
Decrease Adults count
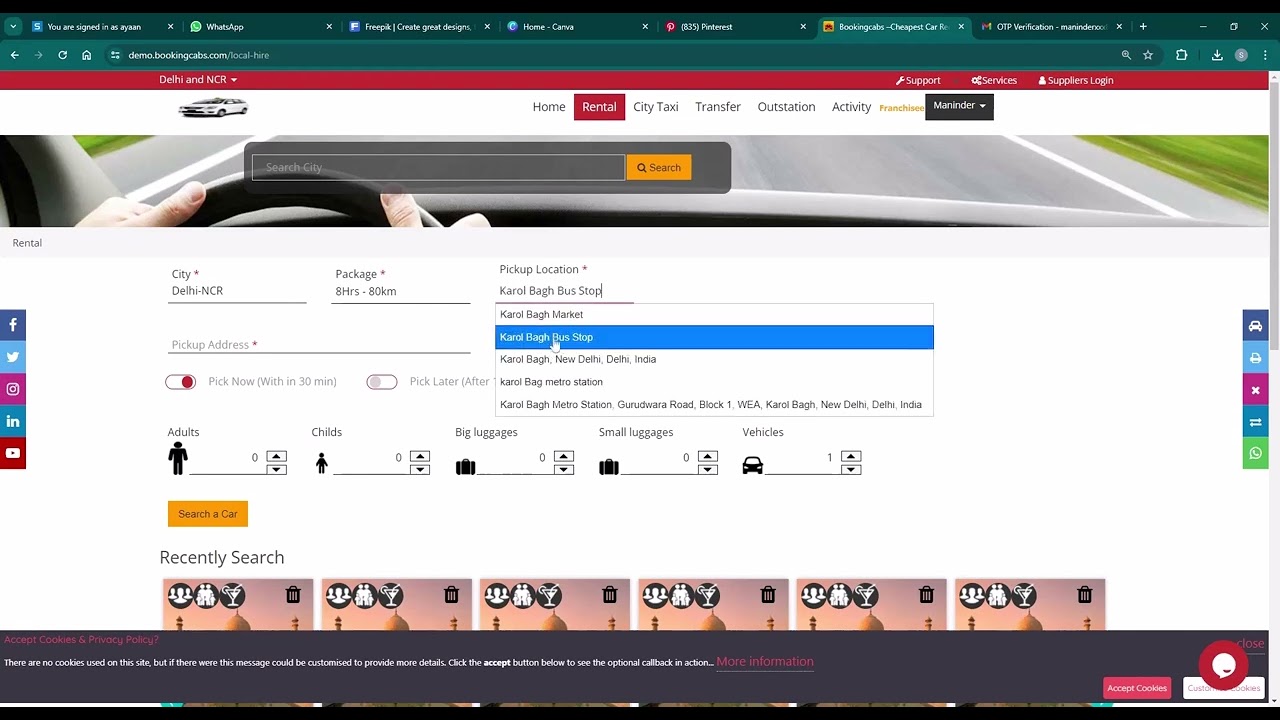tap(276, 469)
